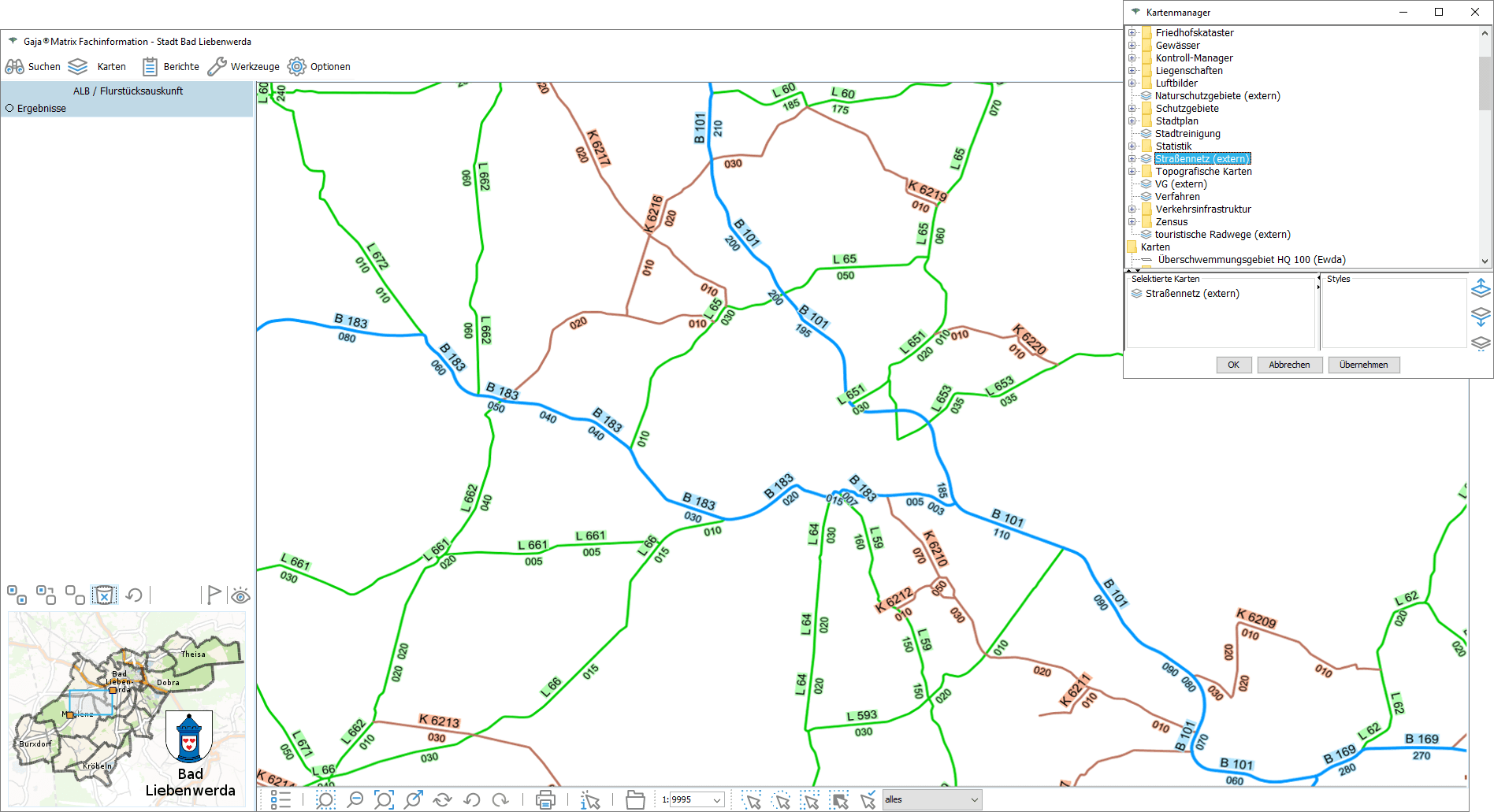Viewport: 1494px width, 812px height.
Task: Select the Ergebnisse radio option
Action: click(x=10, y=109)
